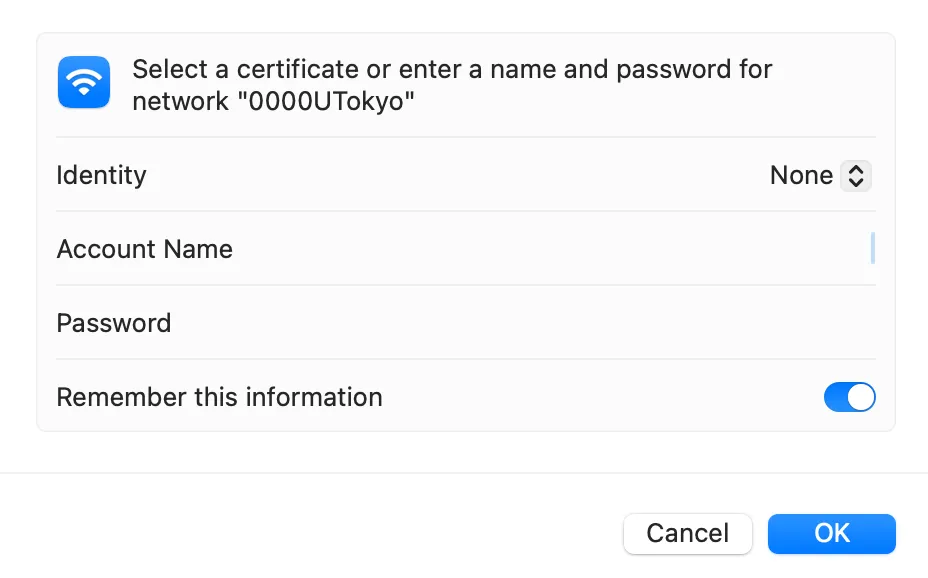
Task: Click the Identity up-down chevron arrows
Action: (856, 176)
